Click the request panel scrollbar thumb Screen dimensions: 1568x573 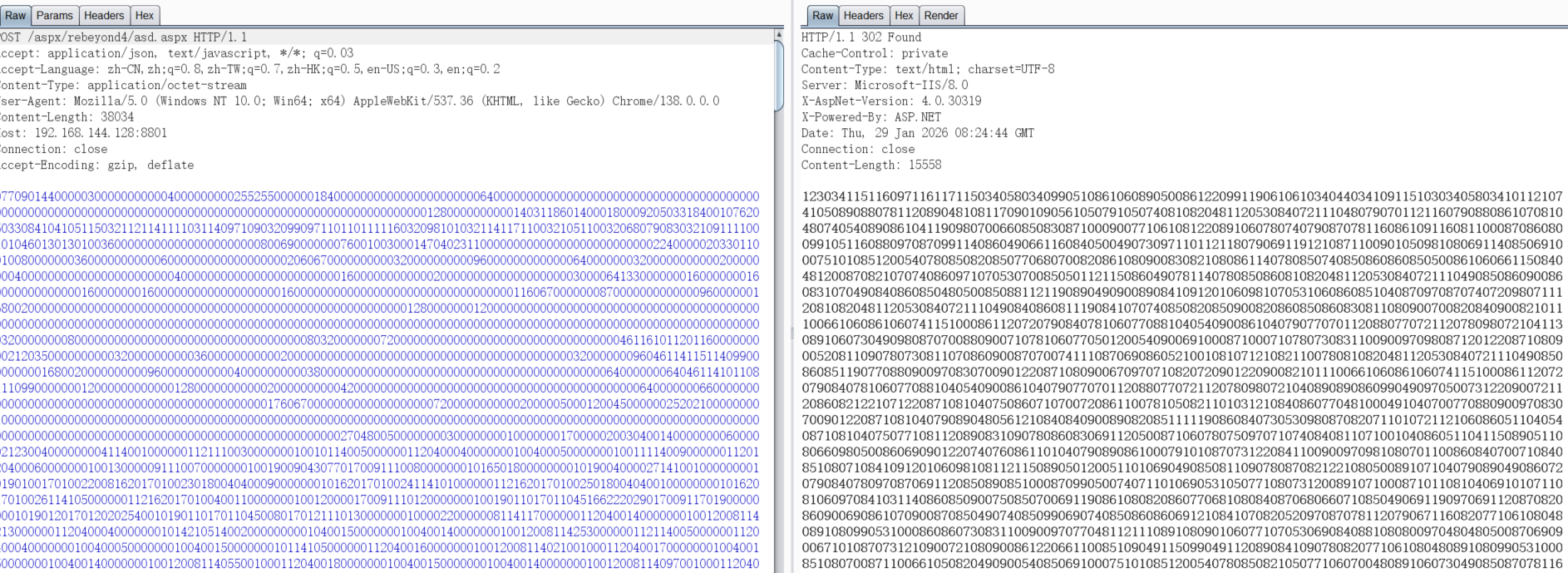[x=778, y=75]
